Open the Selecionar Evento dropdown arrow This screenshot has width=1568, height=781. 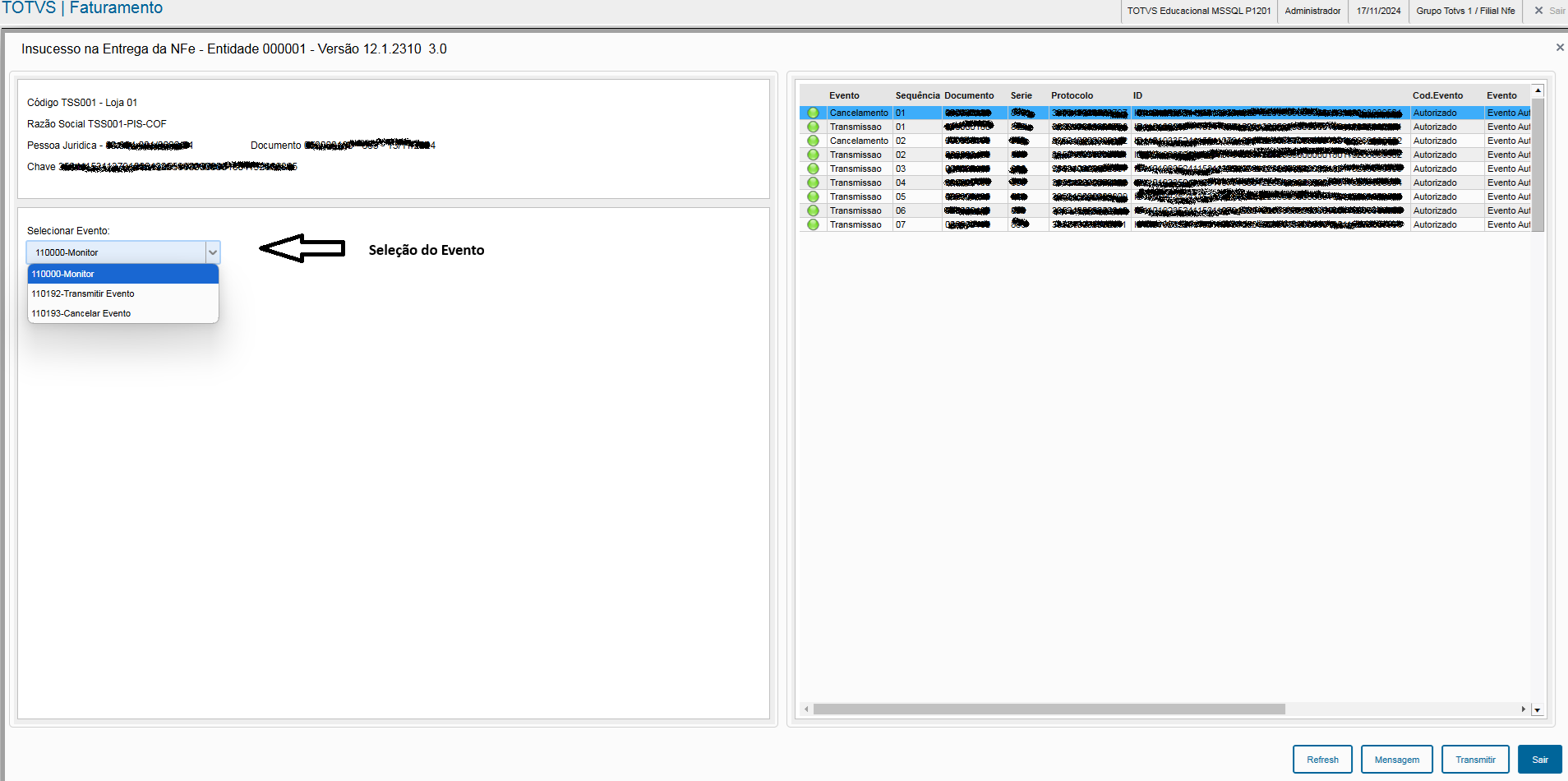pyautogui.click(x=213, y=252)
